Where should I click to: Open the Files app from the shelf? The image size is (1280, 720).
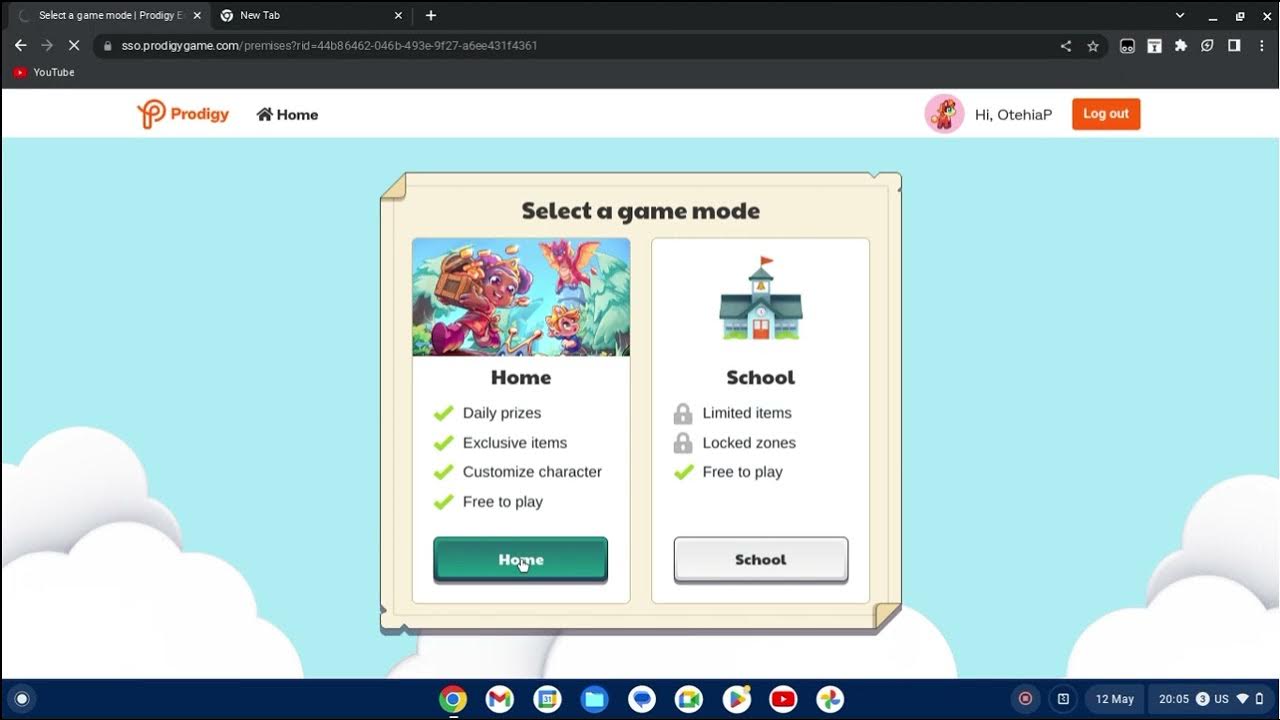(594, 699)
